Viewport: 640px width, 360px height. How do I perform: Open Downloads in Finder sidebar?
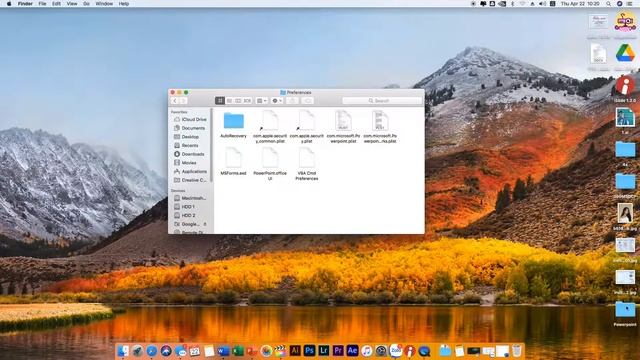coord(190,154)
